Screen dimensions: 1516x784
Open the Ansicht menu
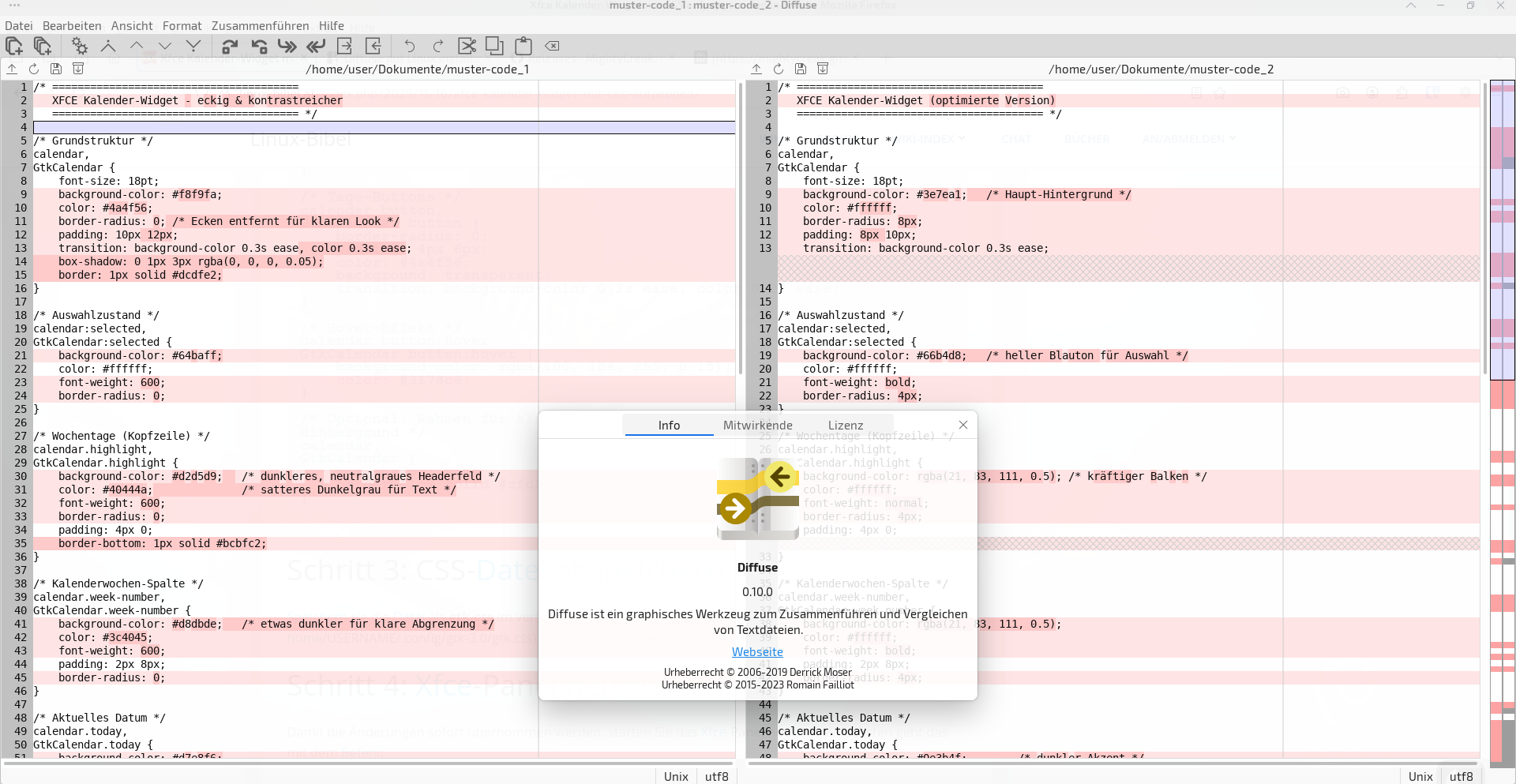tap(132, 26)
